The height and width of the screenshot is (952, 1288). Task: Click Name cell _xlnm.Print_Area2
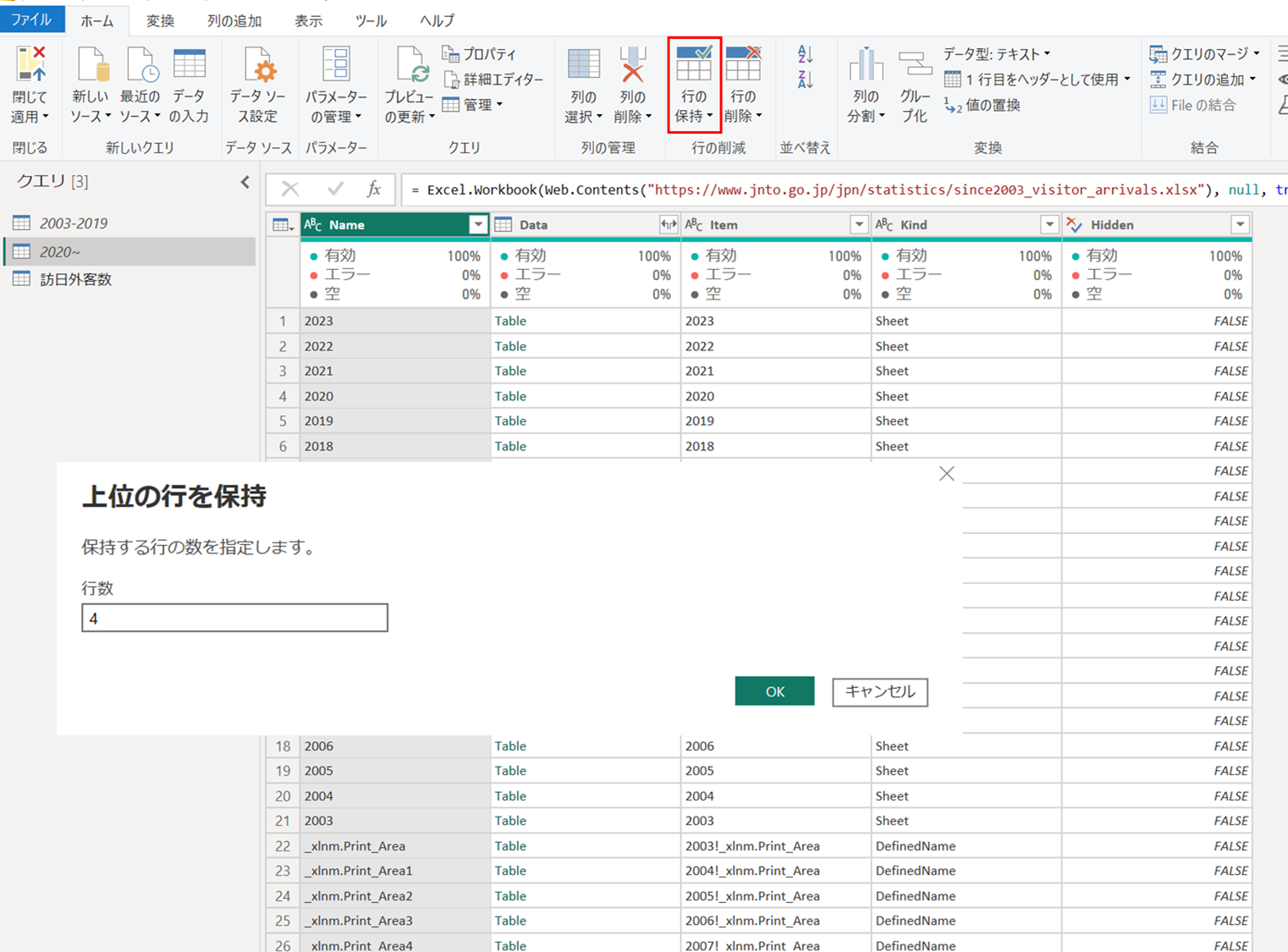pyautogui.click(x=395, y=895)
